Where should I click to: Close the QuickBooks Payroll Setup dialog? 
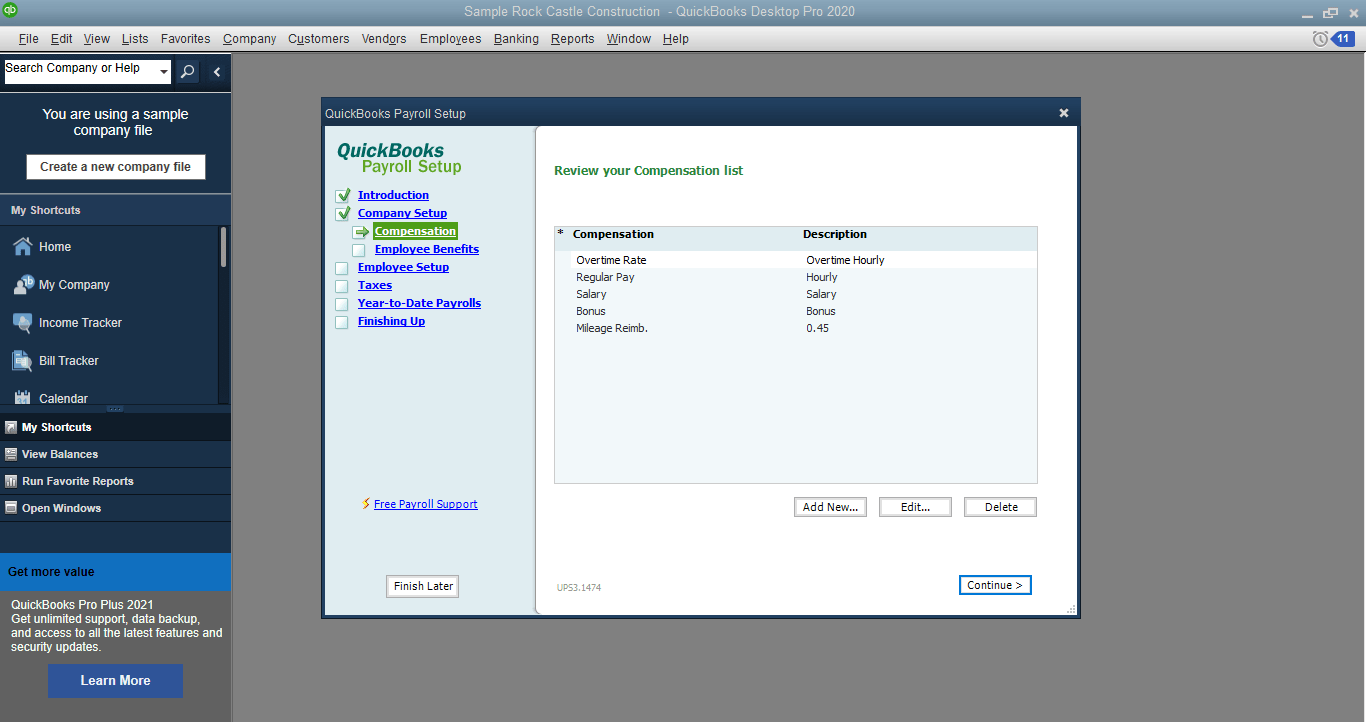coord(1064,113)
